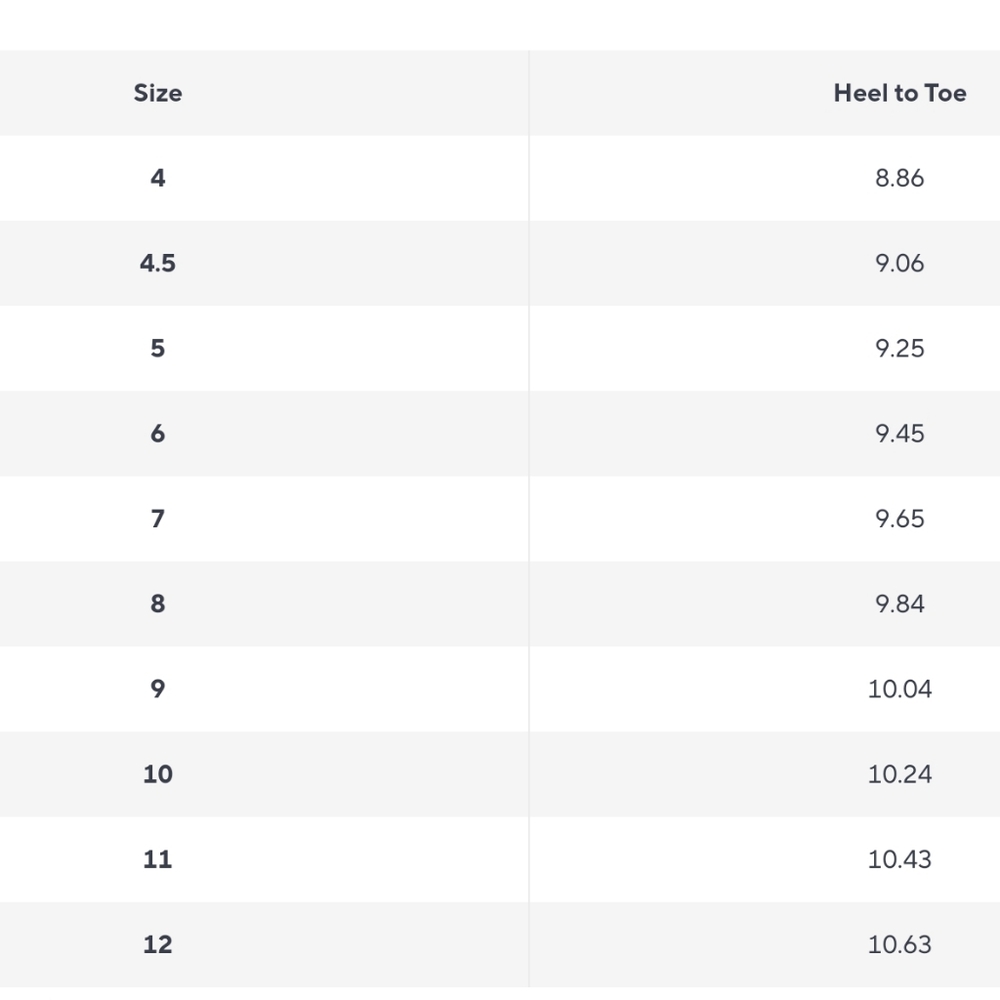This screenshot has width=1000, height=1000.
Task: Click the Size column header
Action: (x=158, y=93)
